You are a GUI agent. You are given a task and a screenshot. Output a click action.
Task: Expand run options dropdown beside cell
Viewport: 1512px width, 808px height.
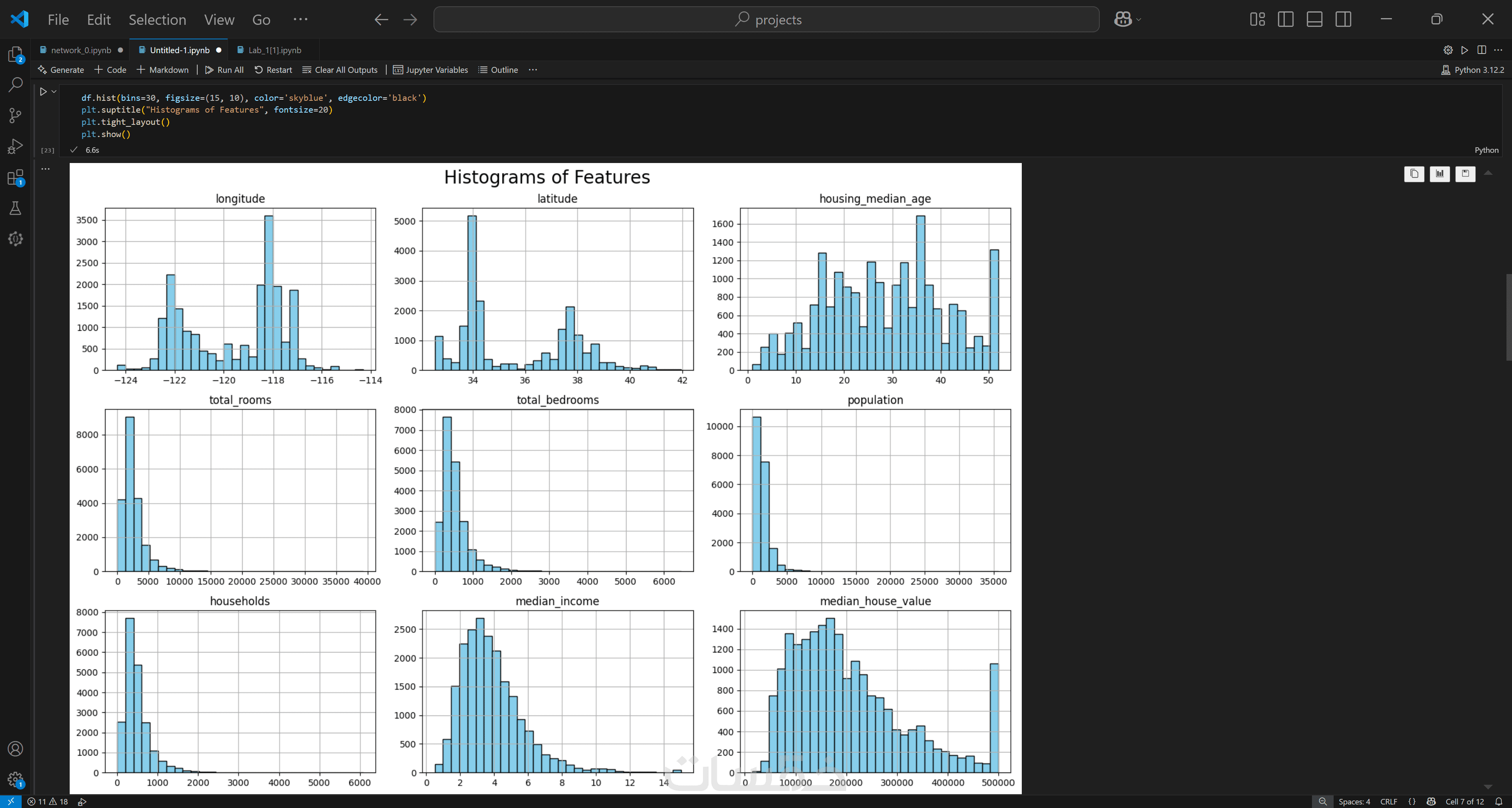[54, 91]
